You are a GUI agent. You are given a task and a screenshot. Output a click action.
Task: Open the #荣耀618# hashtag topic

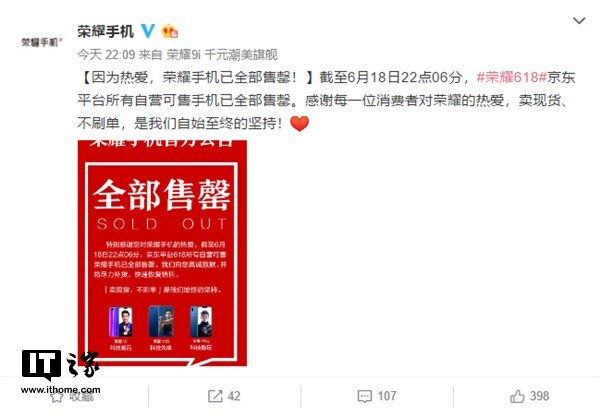tap(512, 77)
